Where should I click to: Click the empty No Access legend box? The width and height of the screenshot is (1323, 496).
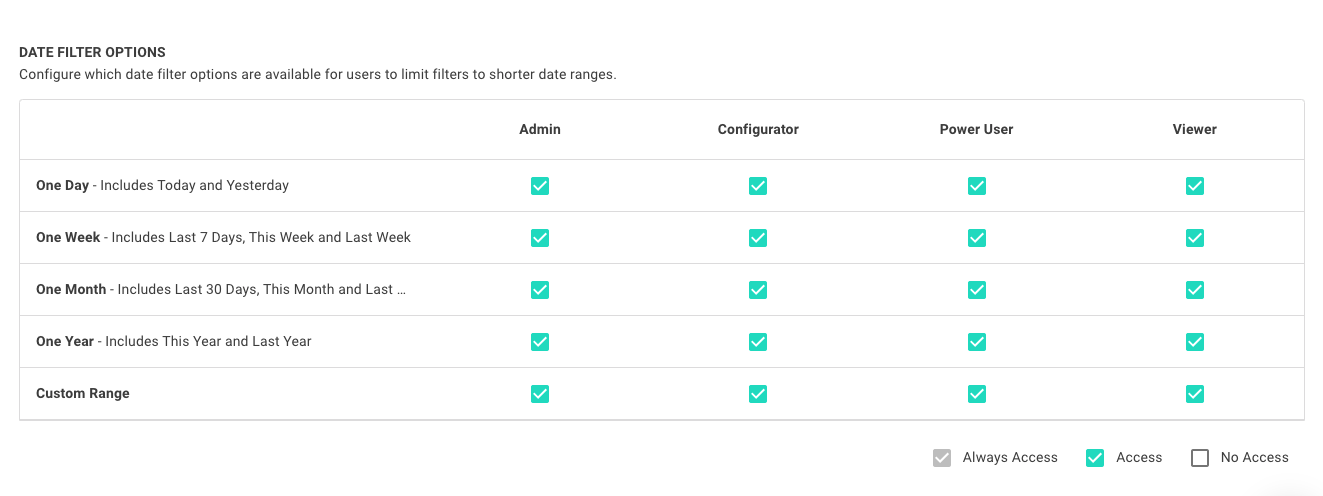(1200, 458)
